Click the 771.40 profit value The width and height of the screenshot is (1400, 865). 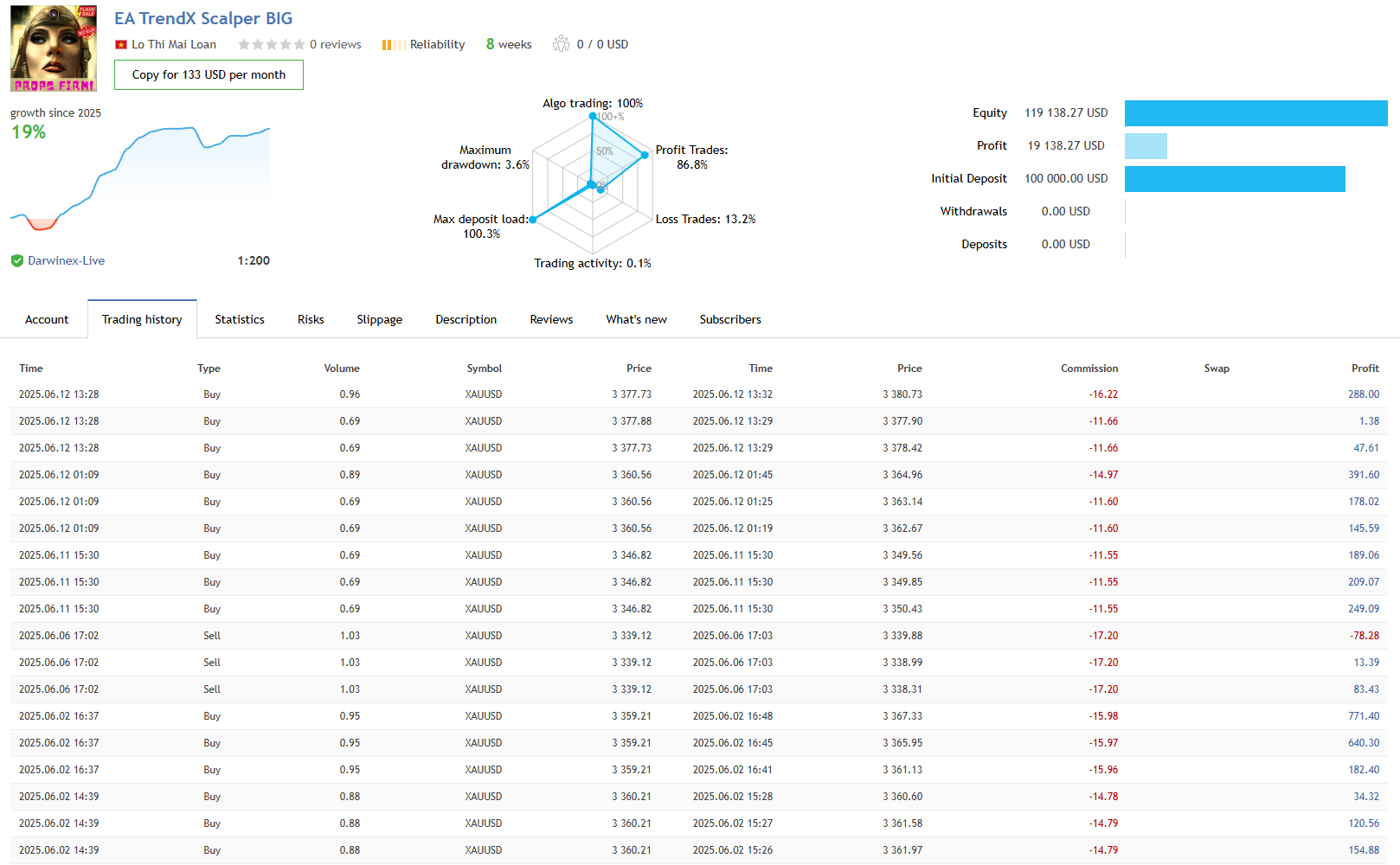tap(1364, 716)
